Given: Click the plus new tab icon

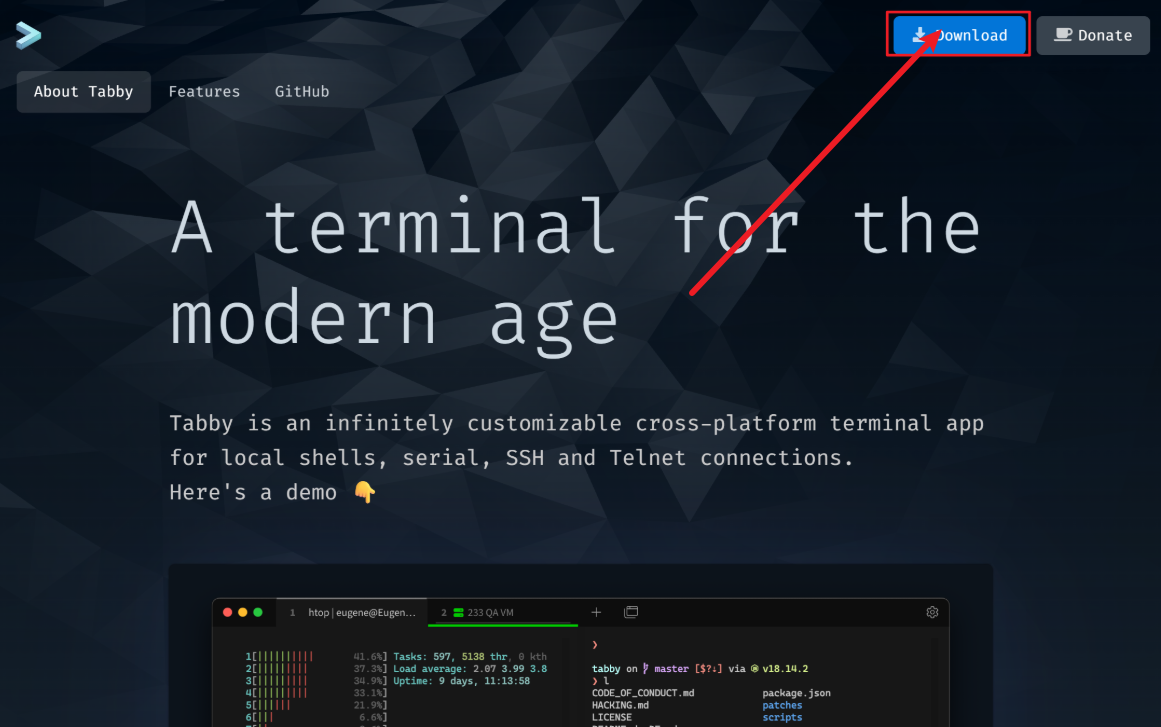Looking at the screenshot, I should tap(596, 612).
